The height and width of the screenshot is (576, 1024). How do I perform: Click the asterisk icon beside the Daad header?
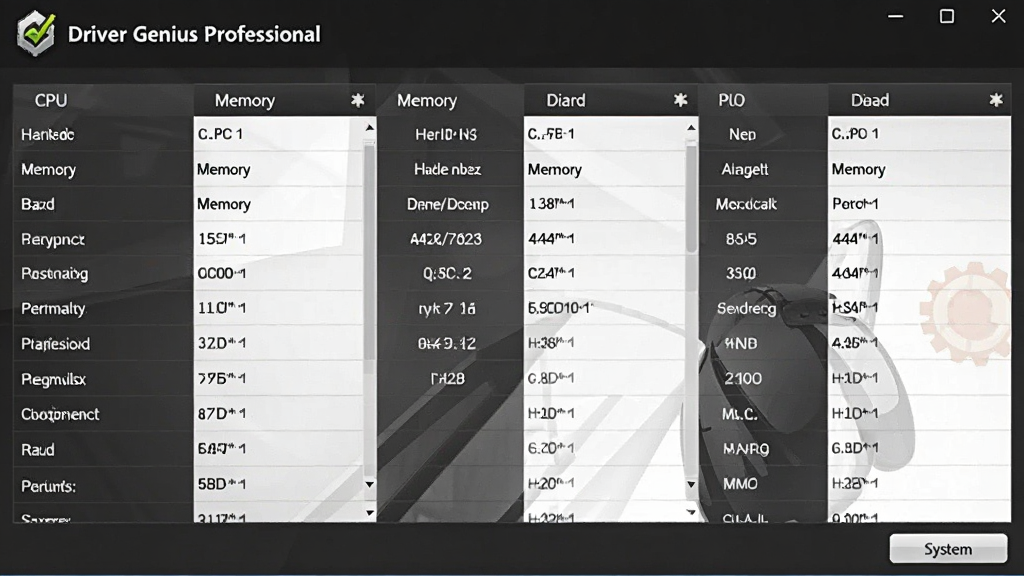995,100
